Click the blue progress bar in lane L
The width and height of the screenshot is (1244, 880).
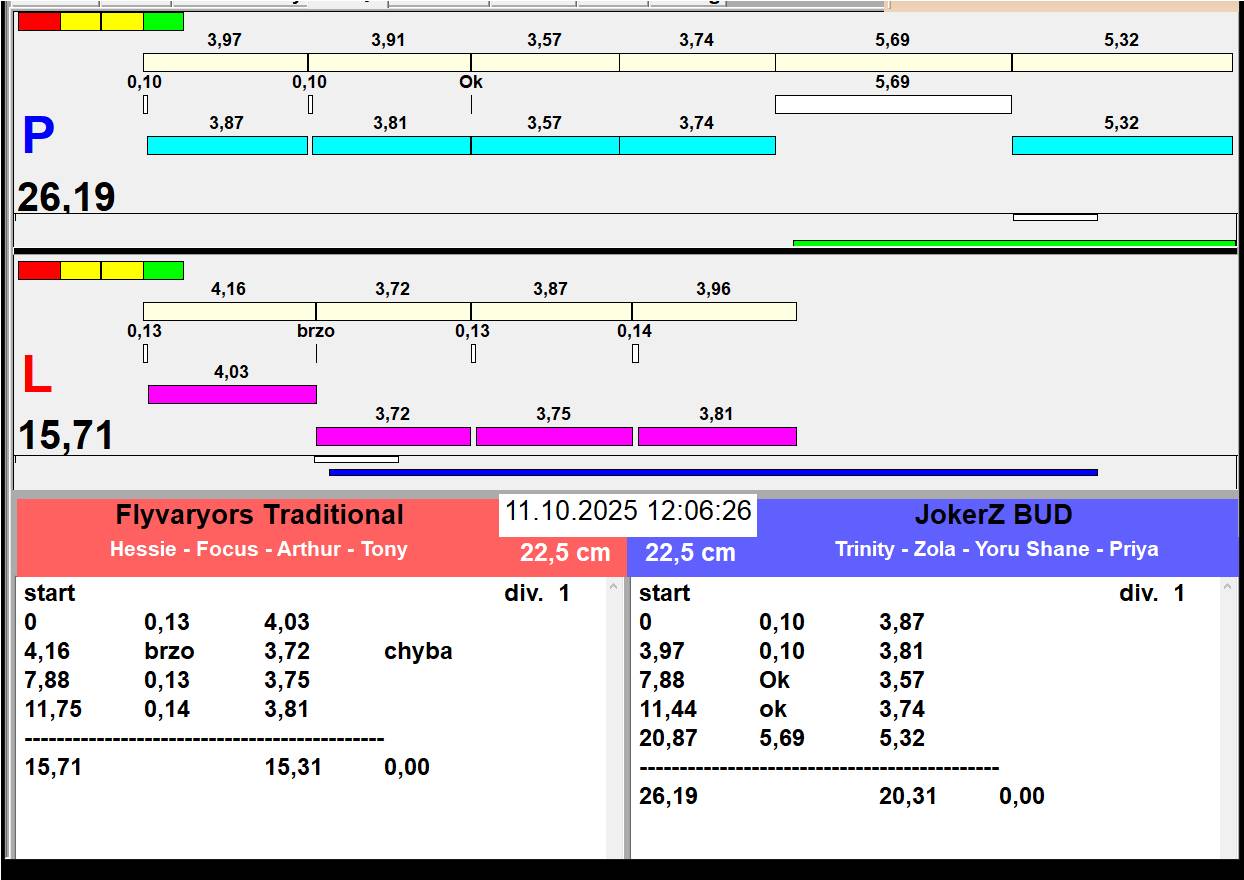coord(713,472)
